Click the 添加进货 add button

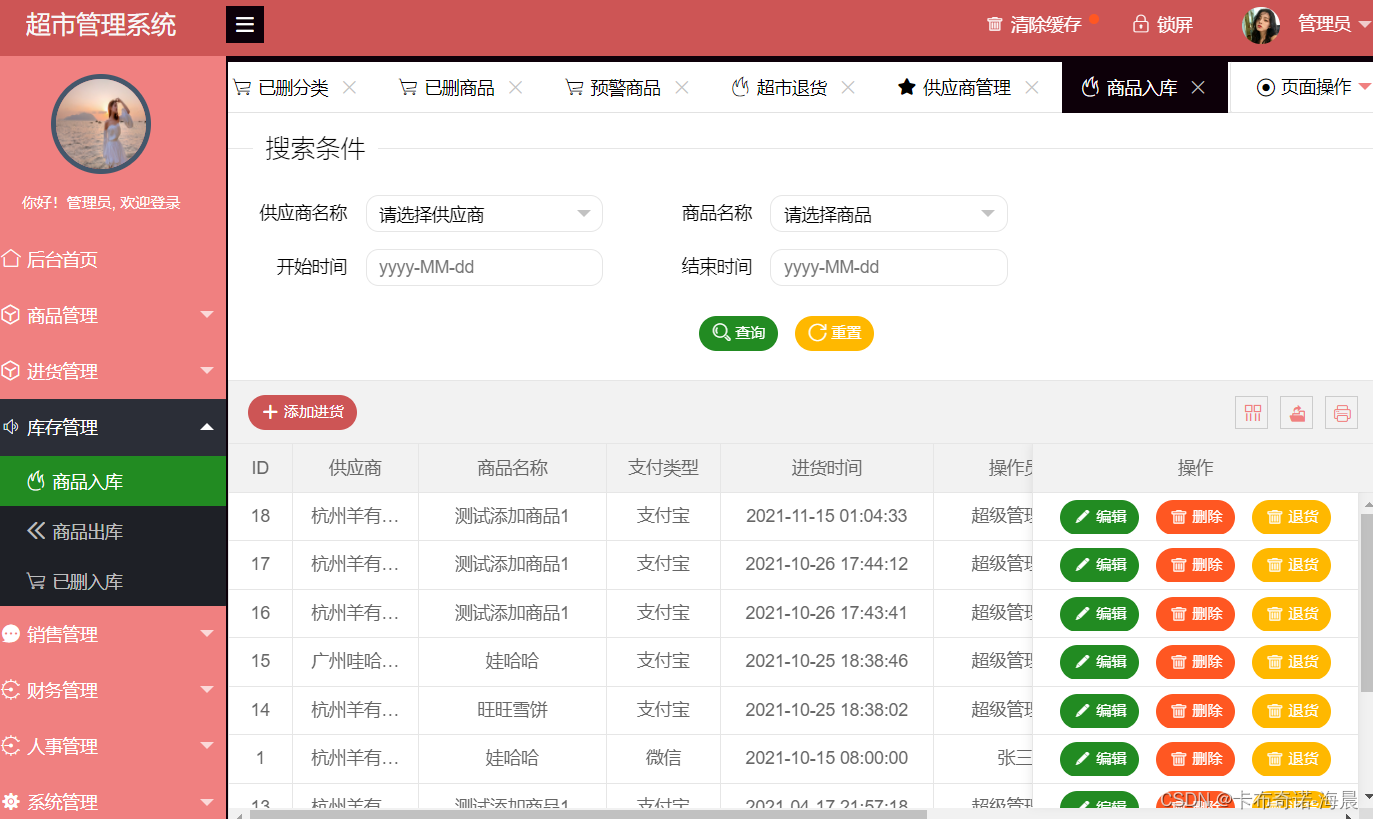(302, 412)
